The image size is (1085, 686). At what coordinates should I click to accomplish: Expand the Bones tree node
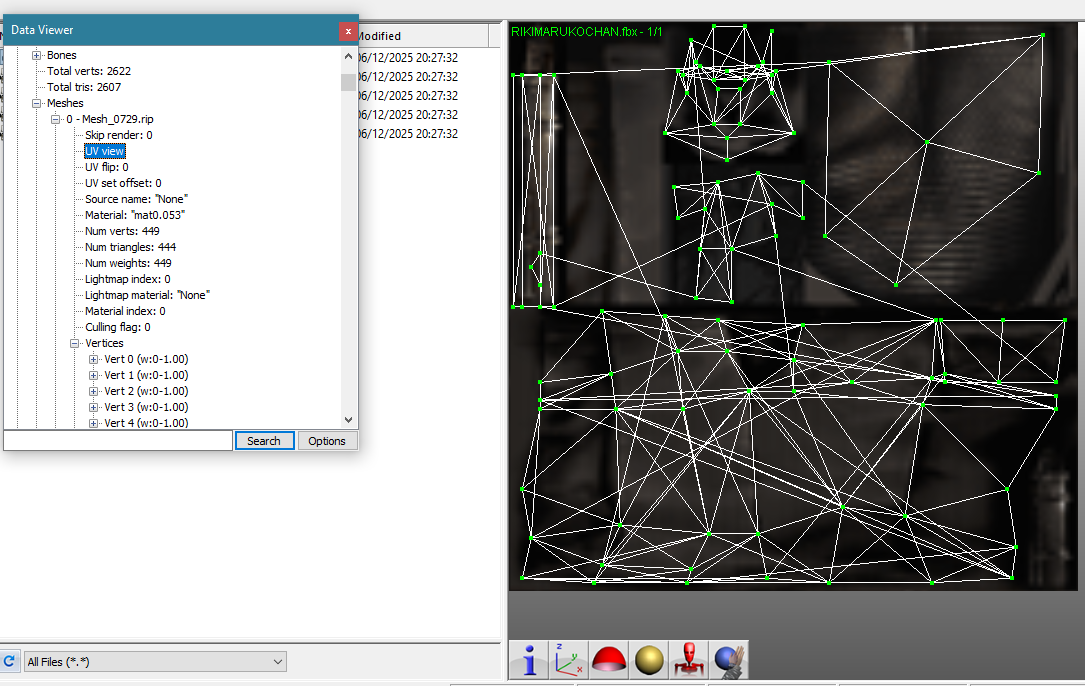click(37, 55)
